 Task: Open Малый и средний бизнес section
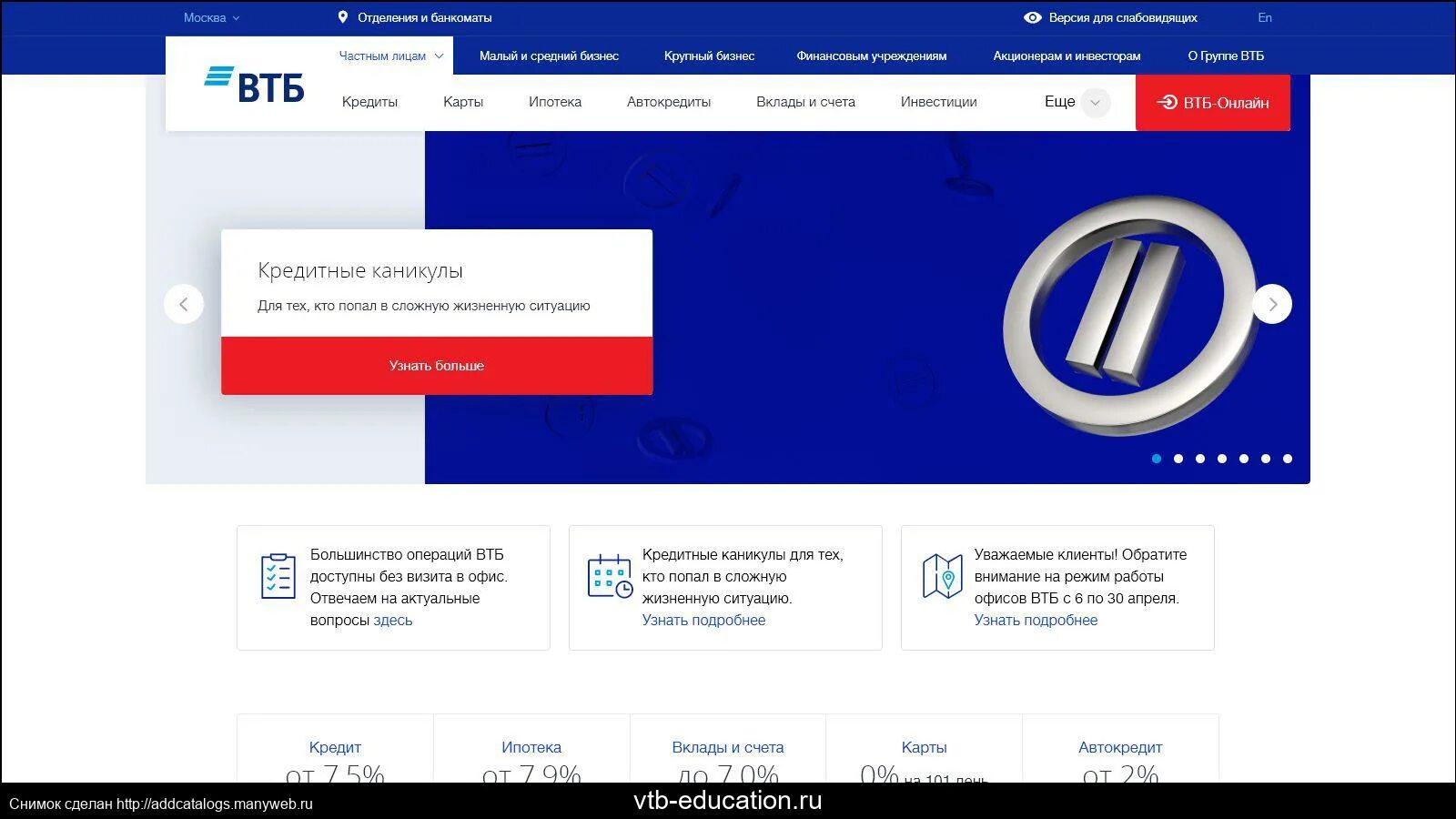[x=549, y=56]
